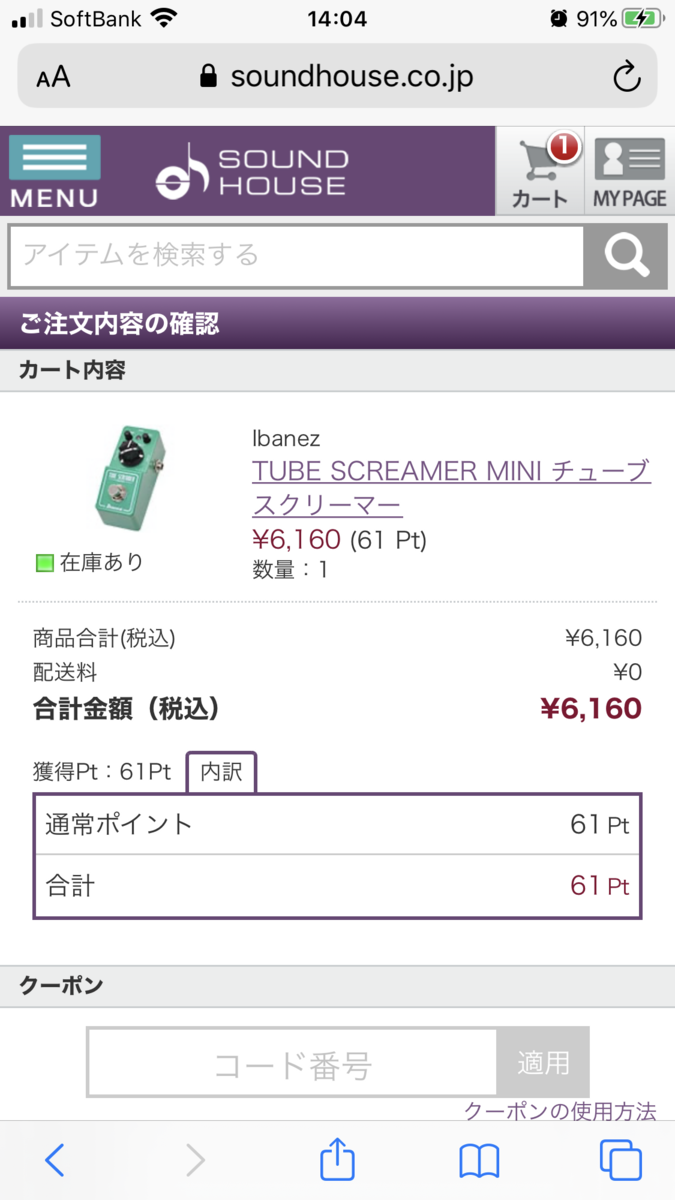
Task: Toggle the 内訳 points breakdown tab
Action: tap(221, 772)
